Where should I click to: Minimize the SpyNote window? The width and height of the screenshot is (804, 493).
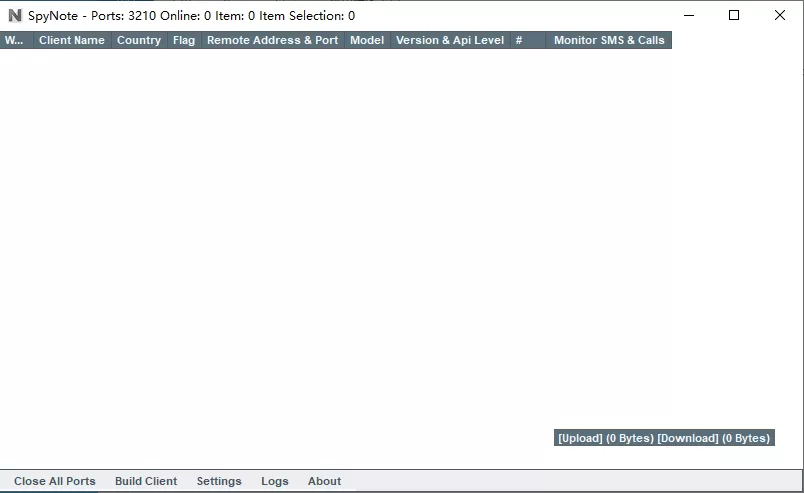pyautogui.click(x=688, y=16)
